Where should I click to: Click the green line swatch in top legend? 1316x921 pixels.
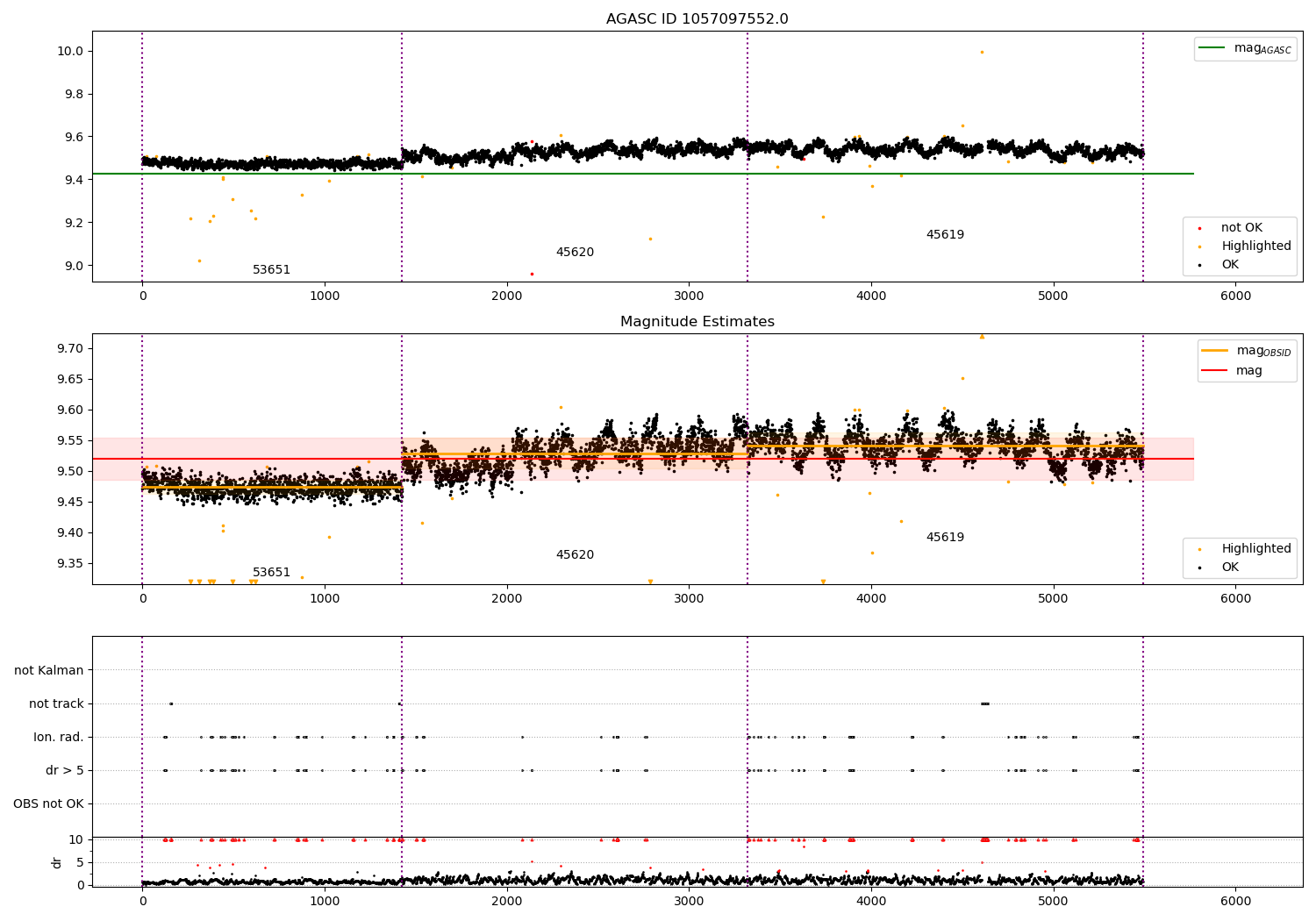1212,48
